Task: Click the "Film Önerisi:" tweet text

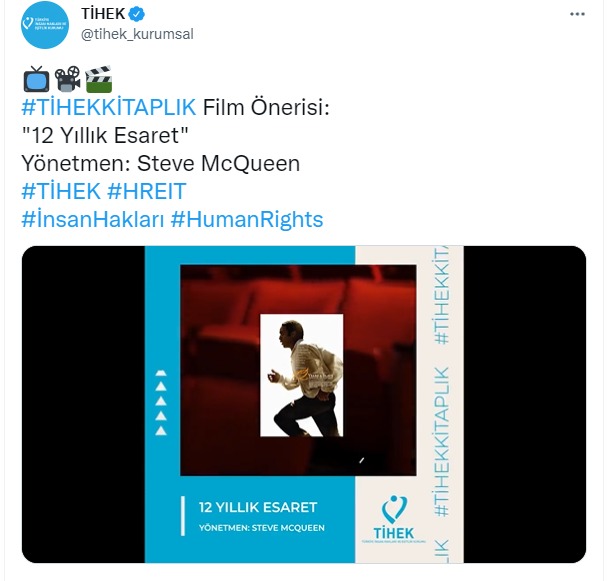Action: tap(266, 107)
